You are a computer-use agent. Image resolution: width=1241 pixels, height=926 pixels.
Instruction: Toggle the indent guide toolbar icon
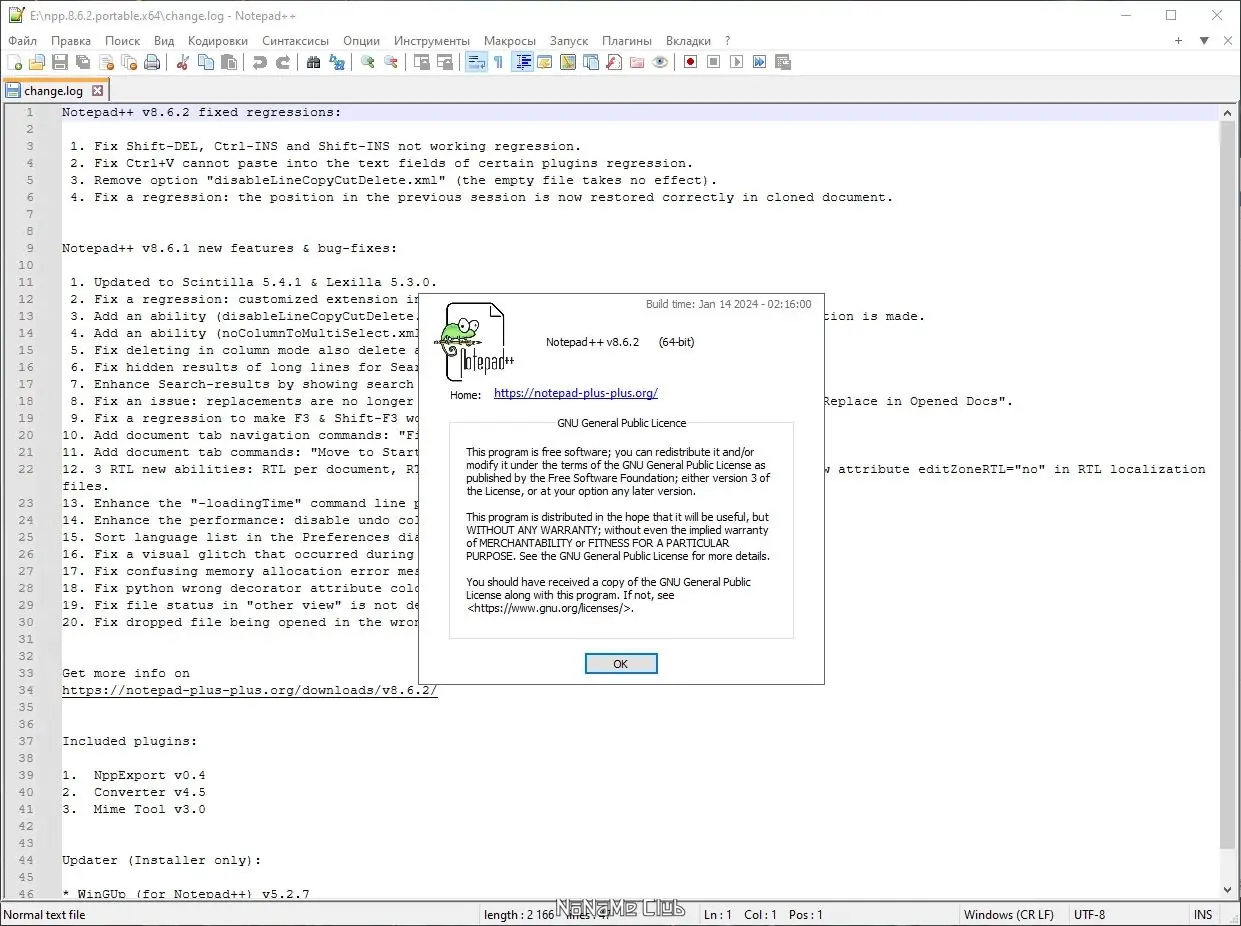click(522, 62)
